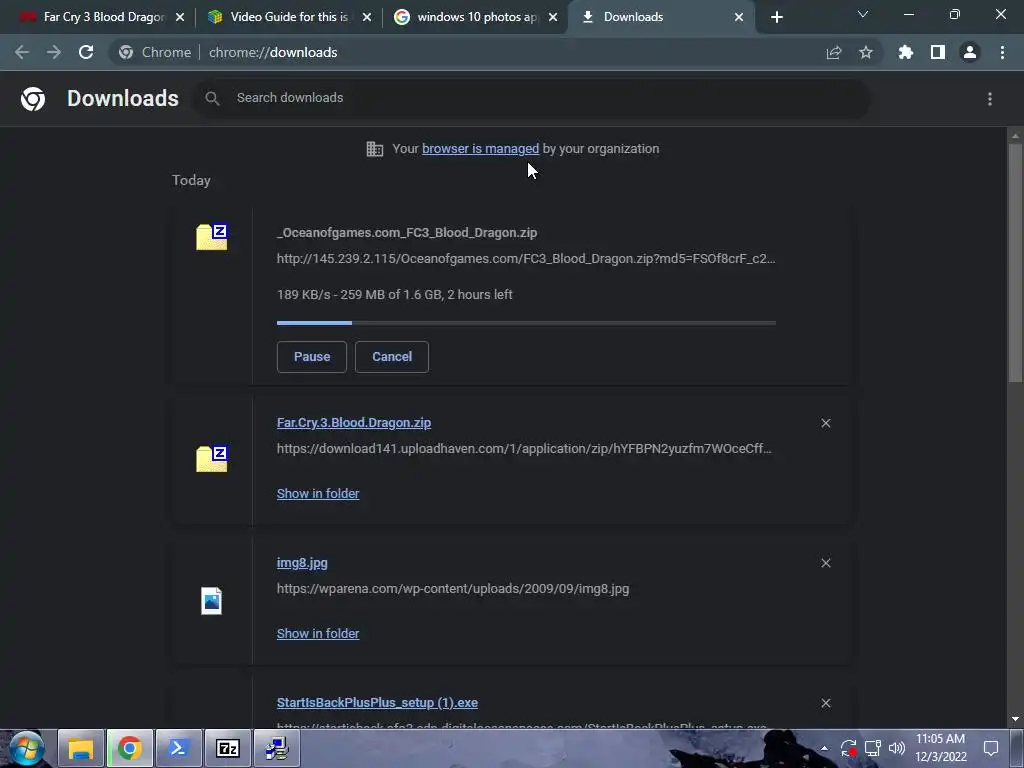Click the Chrome taskbar icon
Viewport: 1024px width, 768px height.
pos(130,748)
